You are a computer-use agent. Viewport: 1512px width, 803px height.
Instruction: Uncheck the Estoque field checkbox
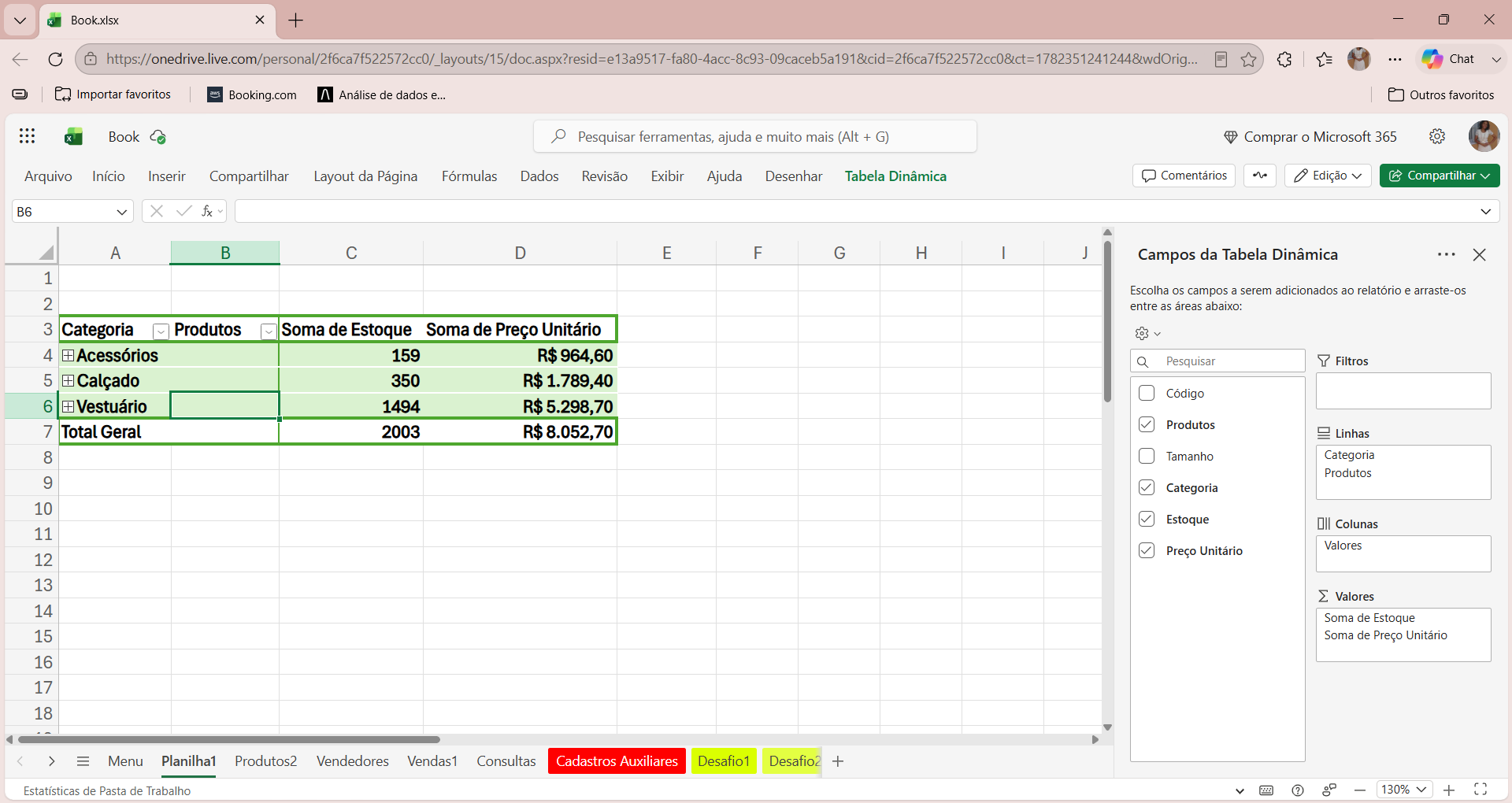click(x=1147, y=519)
